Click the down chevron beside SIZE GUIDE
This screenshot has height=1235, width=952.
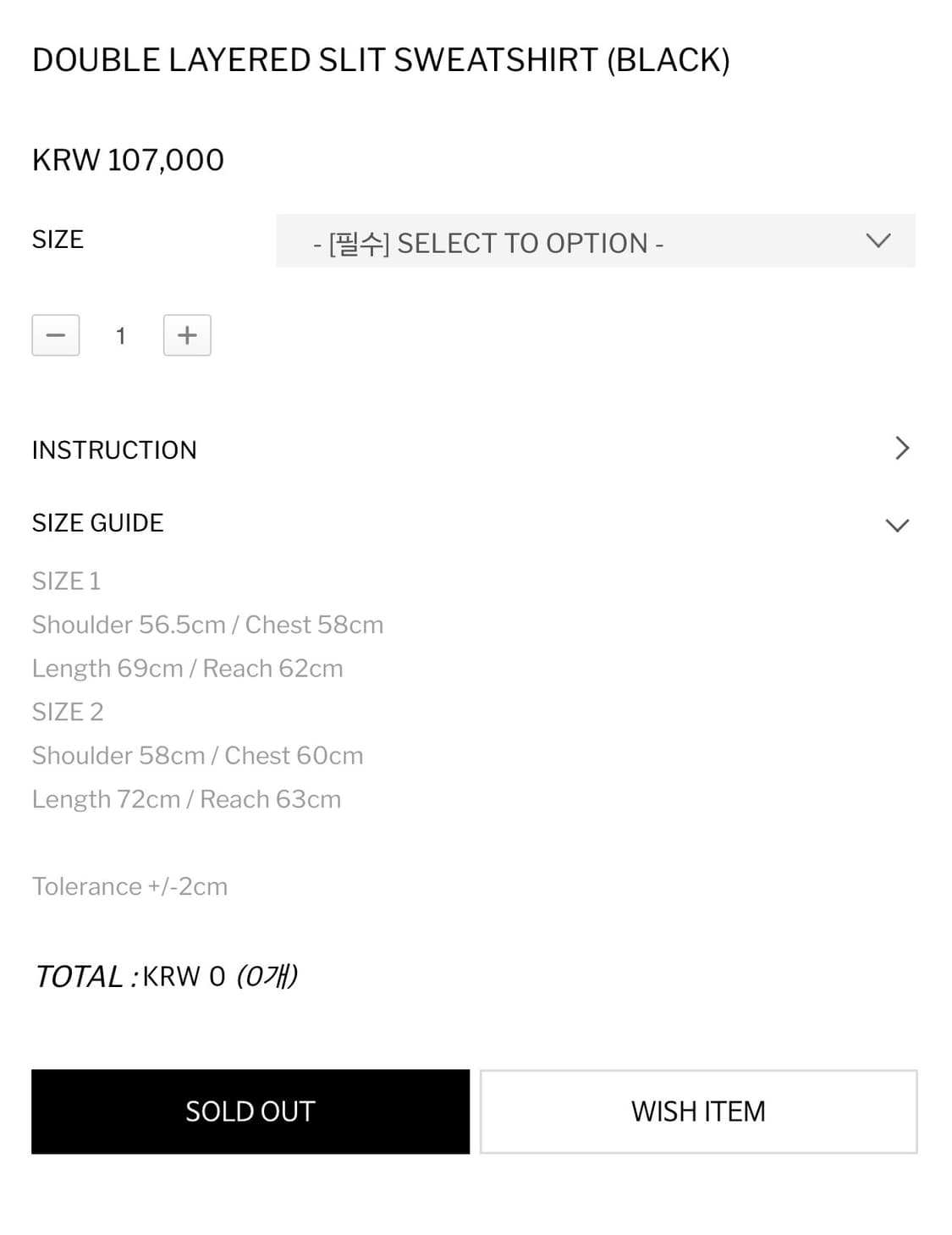(897, 525)
